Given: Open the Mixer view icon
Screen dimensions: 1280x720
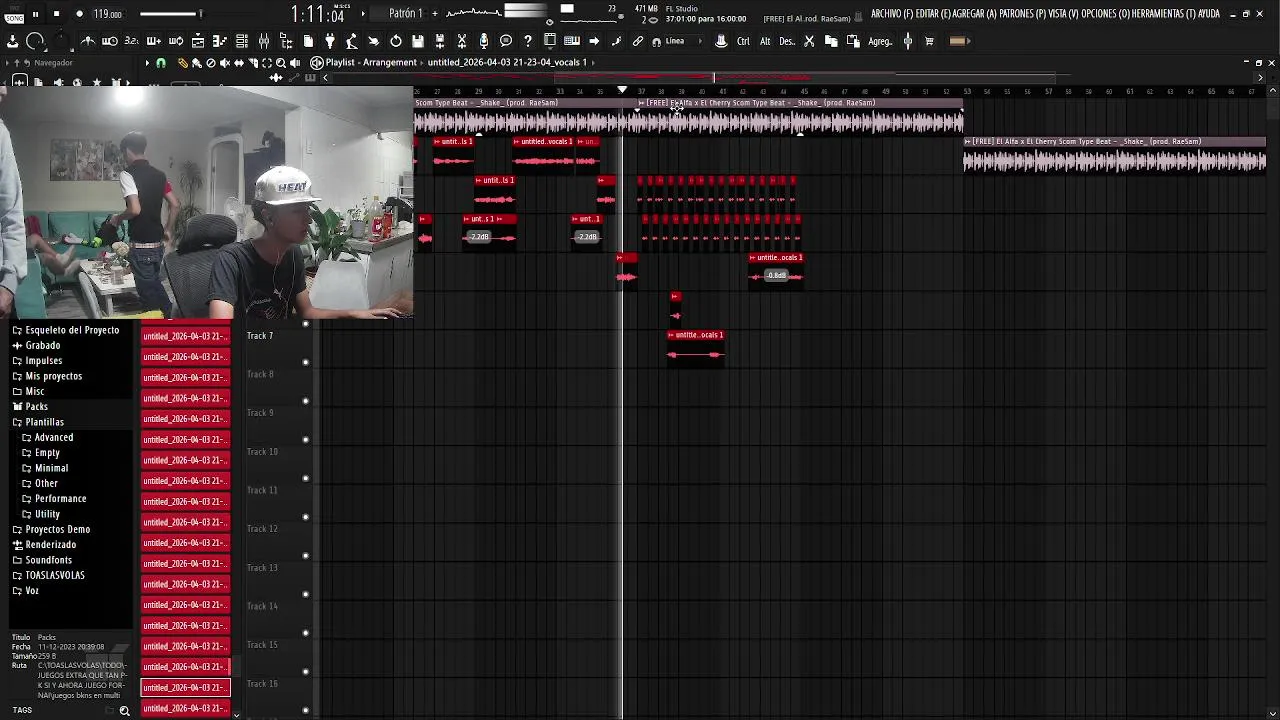Looking at the screenshot, I should pos(264,41).
